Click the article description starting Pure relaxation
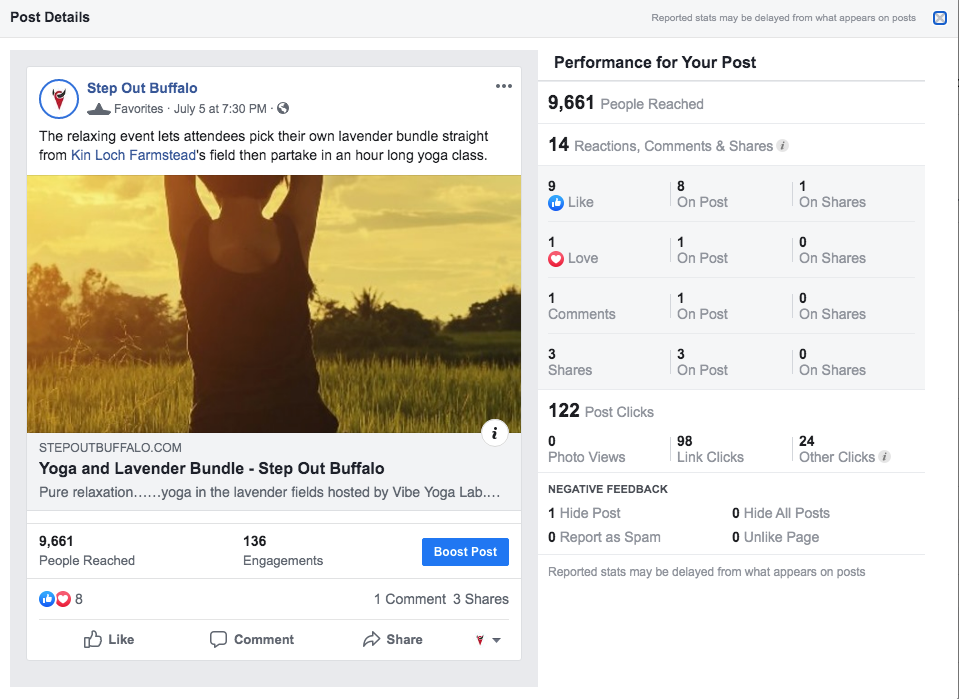The image size is (959, 699). pyautogui.click(x=270, y=493)
